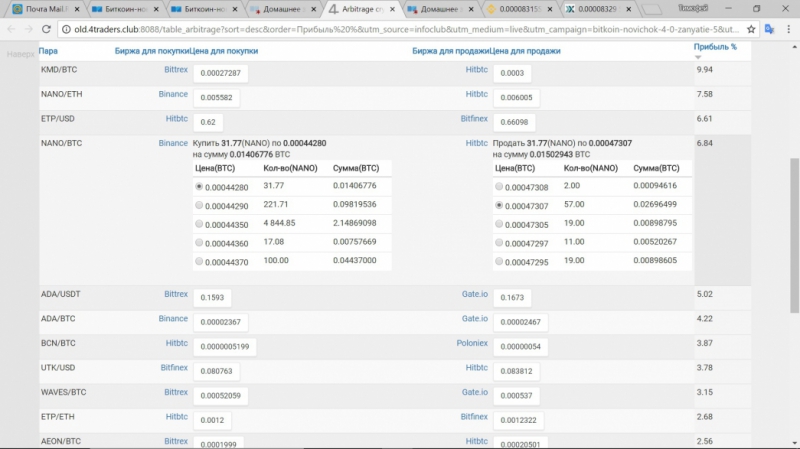
Task: Click the back navigation arrow
Action: [x=11, y=30]
